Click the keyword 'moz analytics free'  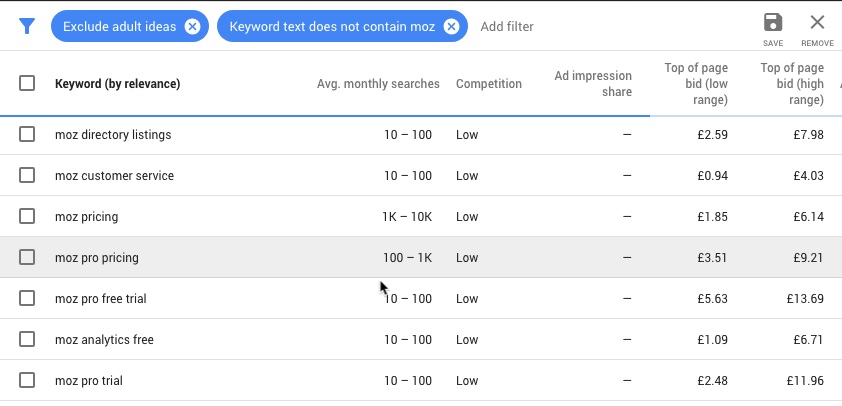click(x=104, y=340)
